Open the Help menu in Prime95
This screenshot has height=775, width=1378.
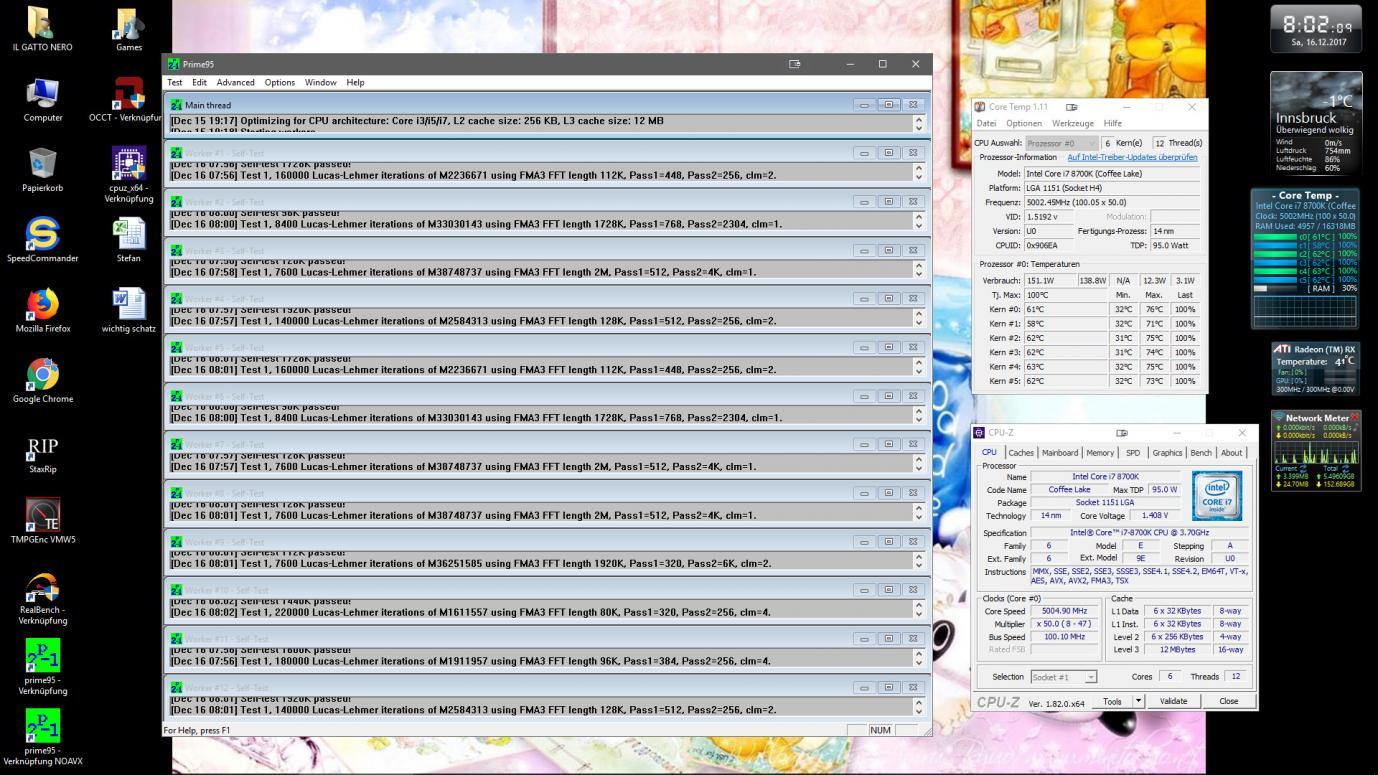(355, 83)
